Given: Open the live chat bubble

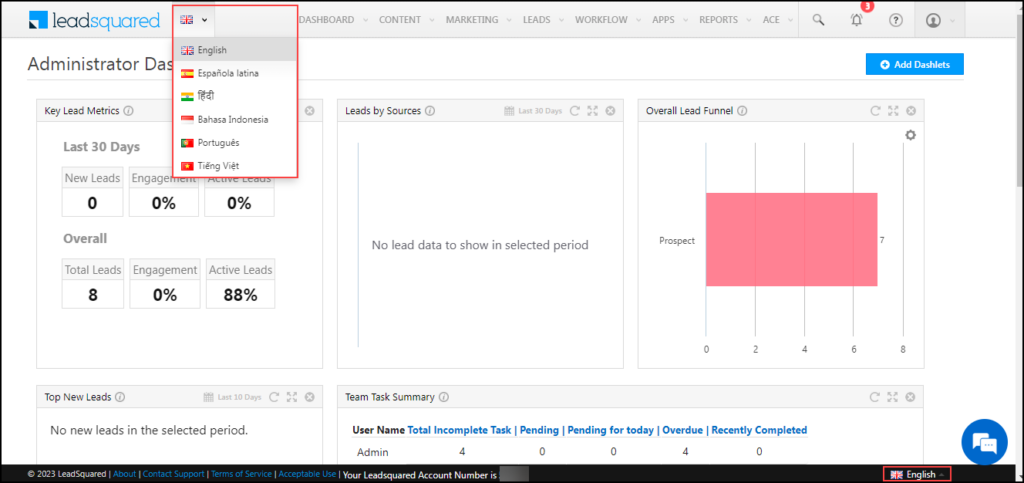Looking at the screenshot, I should pos(984,442).
